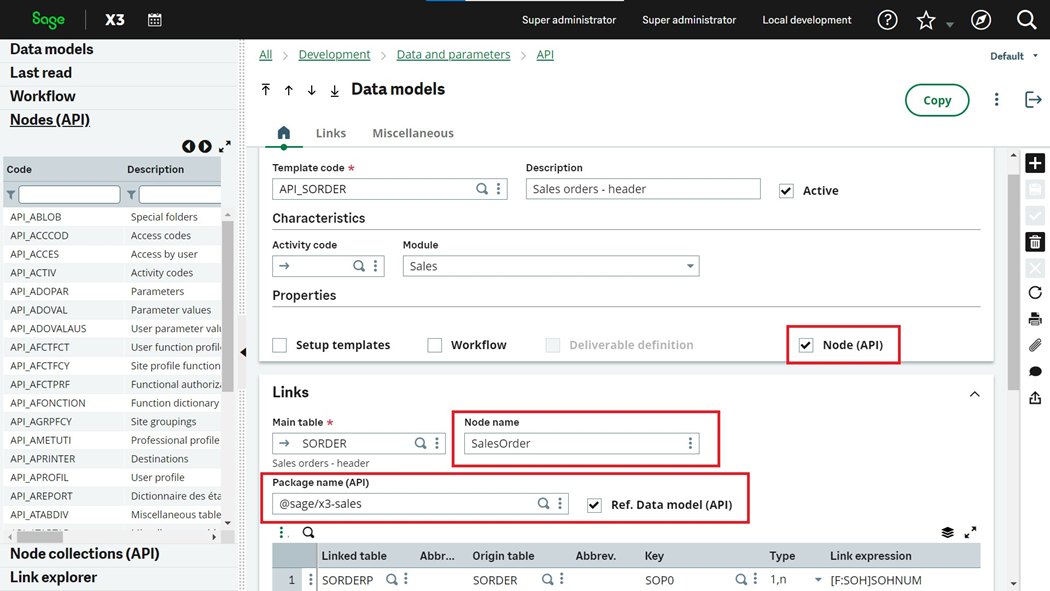Click the search magnifier in top bar
The image size is (1050, 591).
[1027, 20]
